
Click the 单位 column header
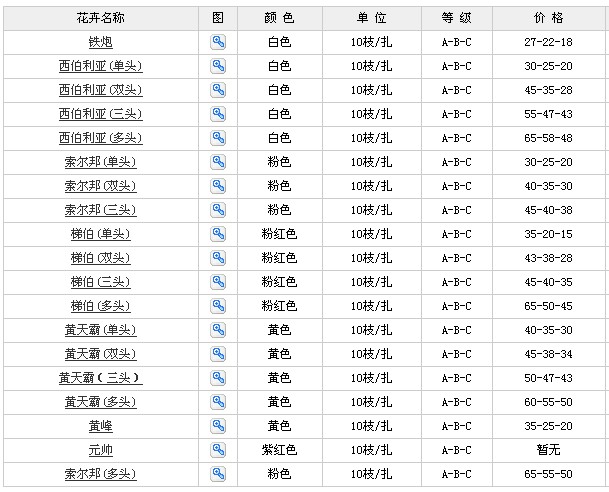tap(372, 18)
